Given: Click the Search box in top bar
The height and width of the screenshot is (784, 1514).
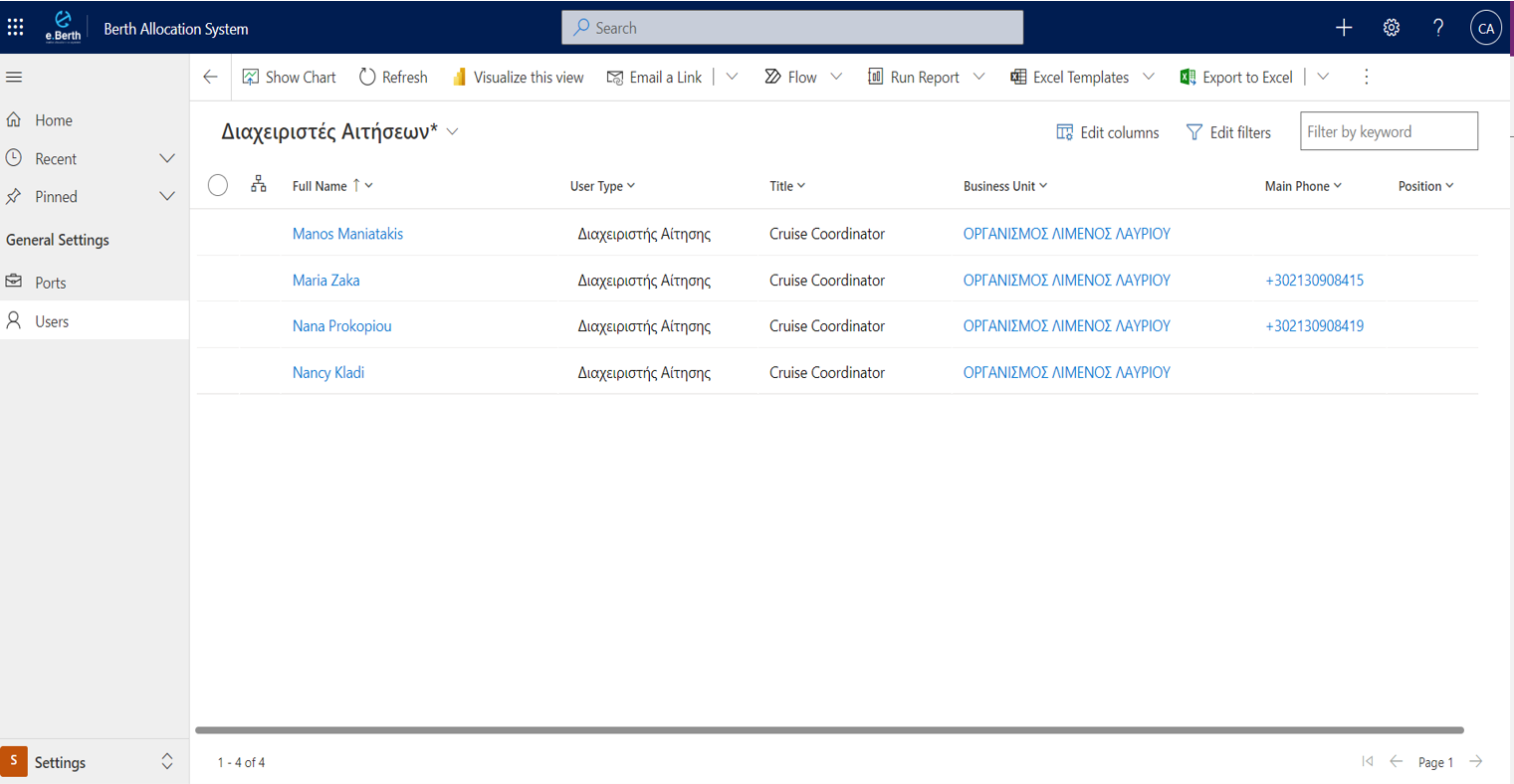Looking at the screenshot, I should tap(792, 28).
